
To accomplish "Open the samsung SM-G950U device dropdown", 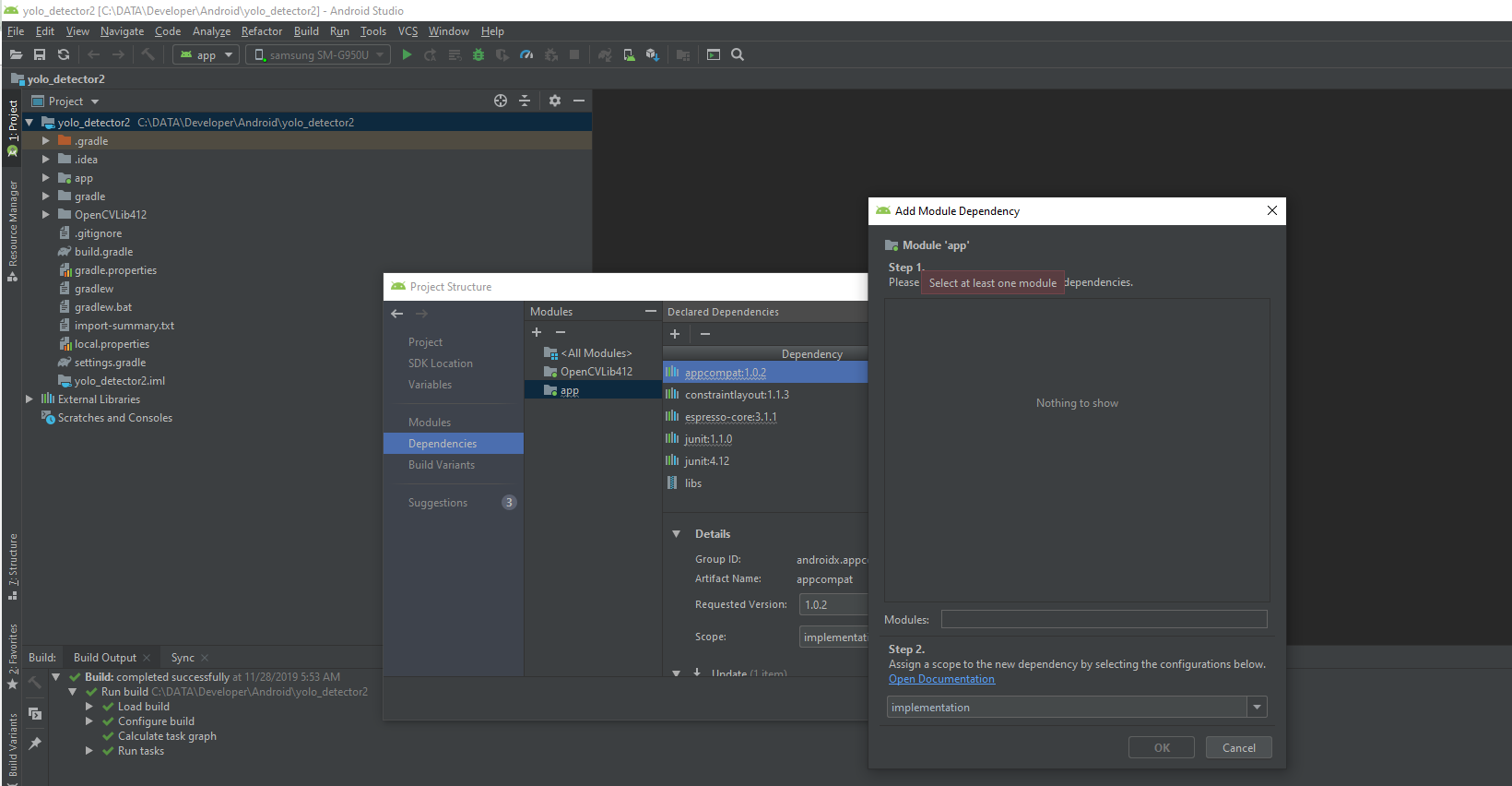I will point(317,55).
